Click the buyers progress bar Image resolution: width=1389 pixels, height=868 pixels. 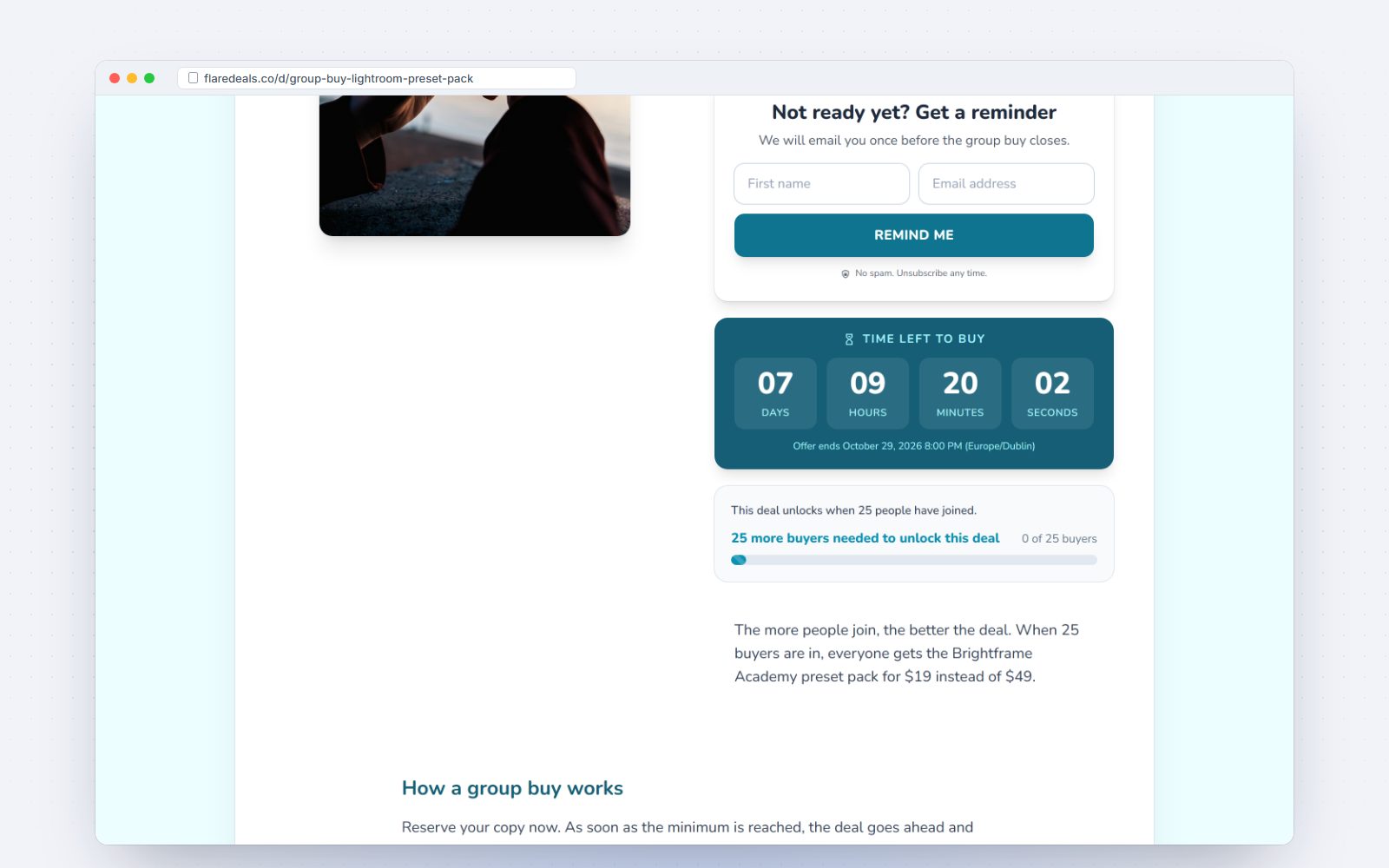tap(914, 560)
